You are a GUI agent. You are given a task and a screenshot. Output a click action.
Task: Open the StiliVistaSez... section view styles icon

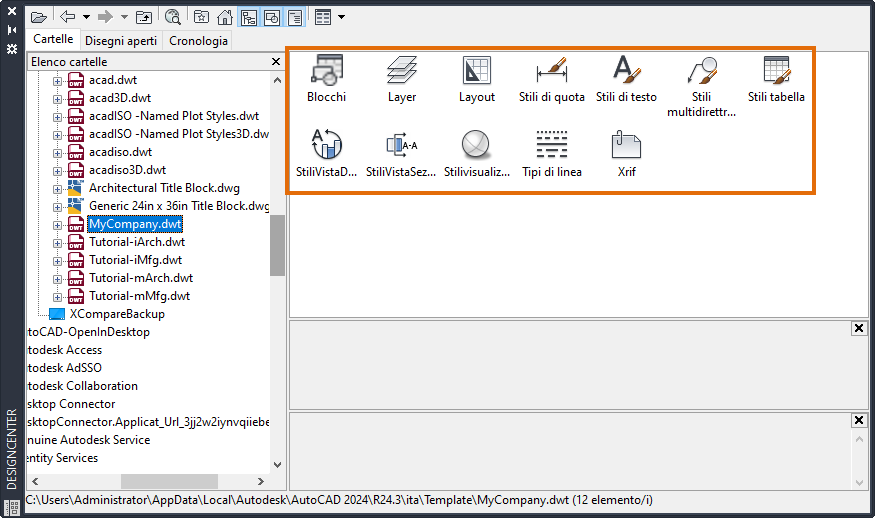tap(401, 154)
